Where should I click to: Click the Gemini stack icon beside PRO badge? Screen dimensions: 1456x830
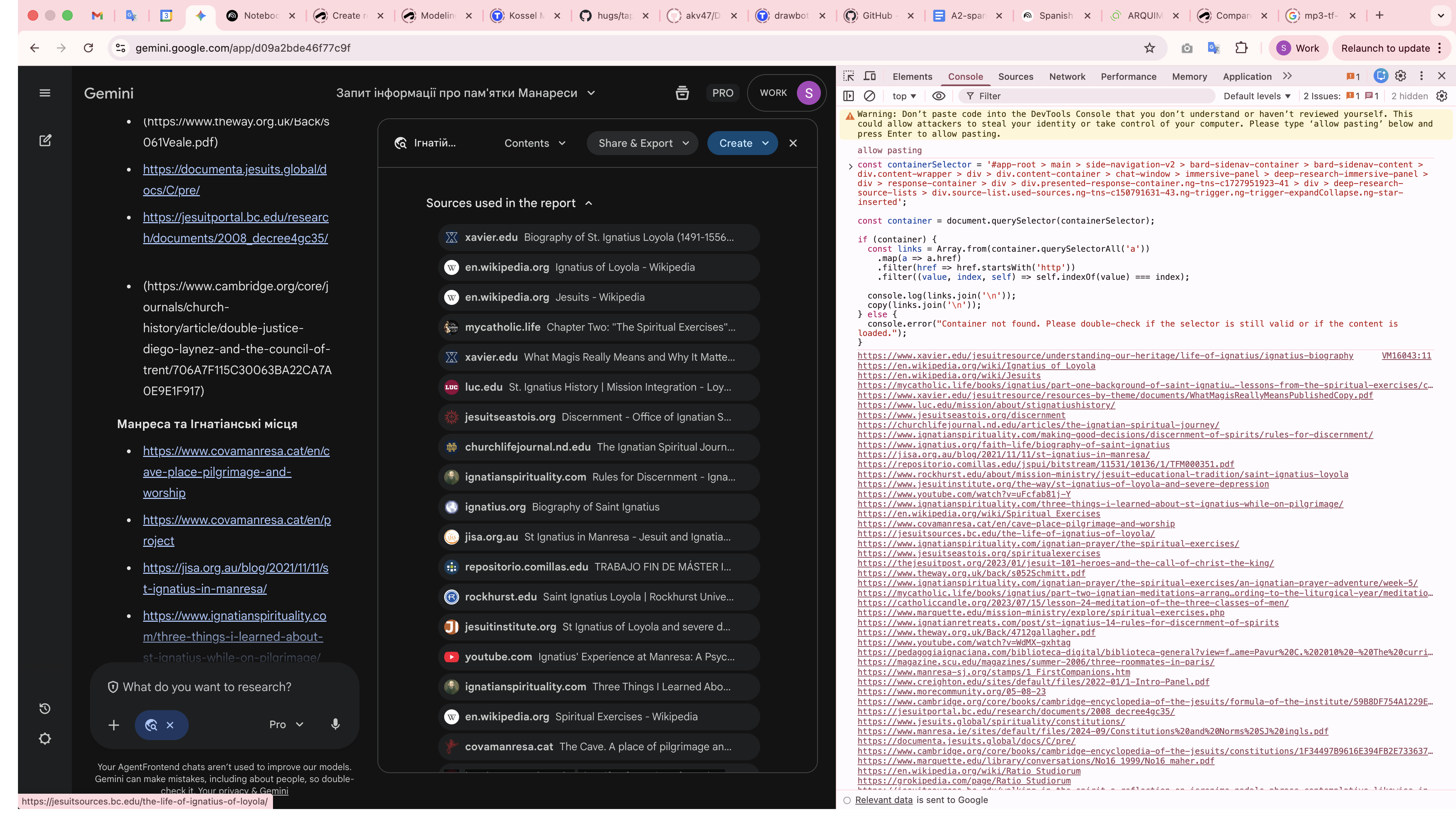682,93
